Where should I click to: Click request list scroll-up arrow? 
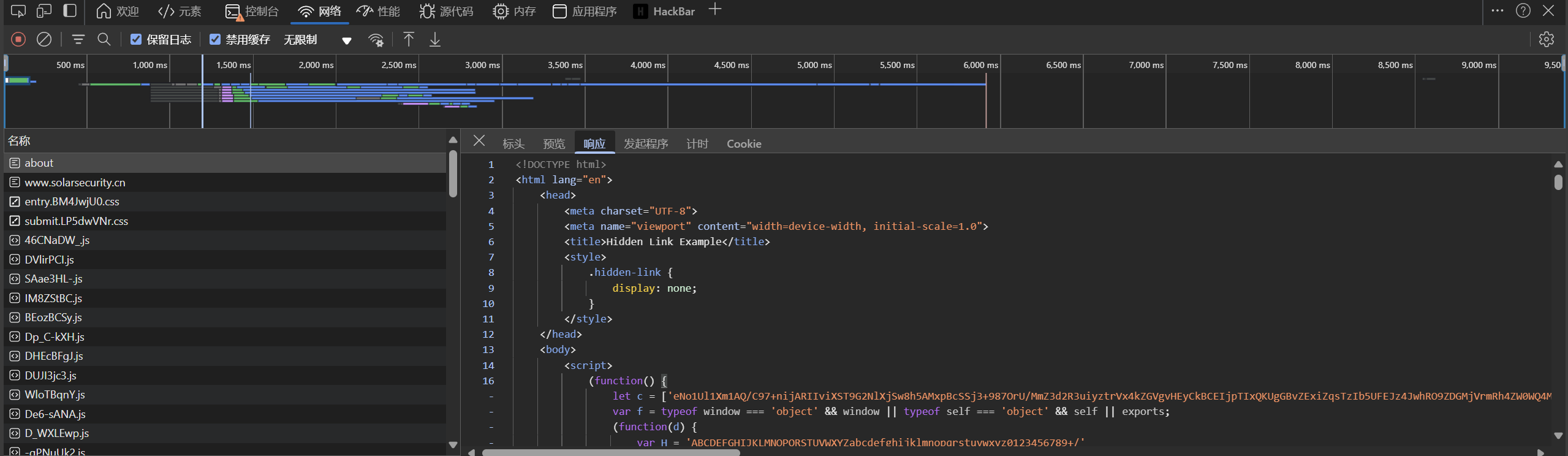pos(453,140)
